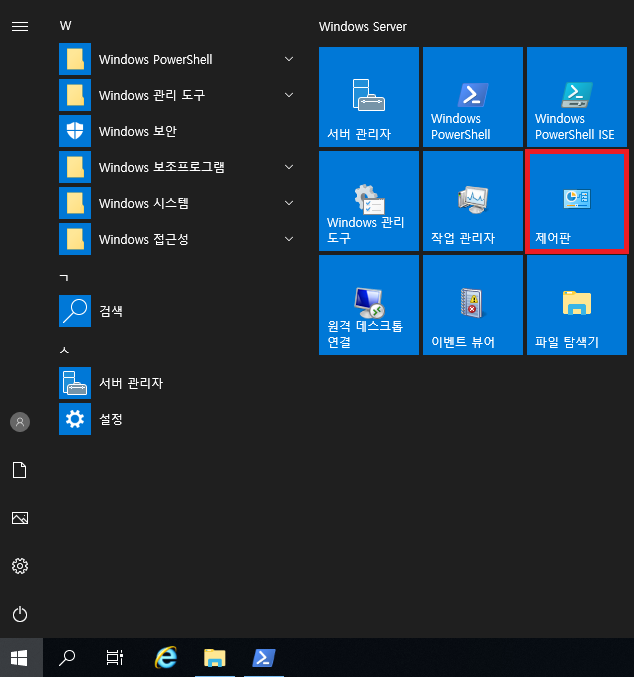
Task: Click the Windows 관리 도구 folder icon
Action: pos(75,95)
